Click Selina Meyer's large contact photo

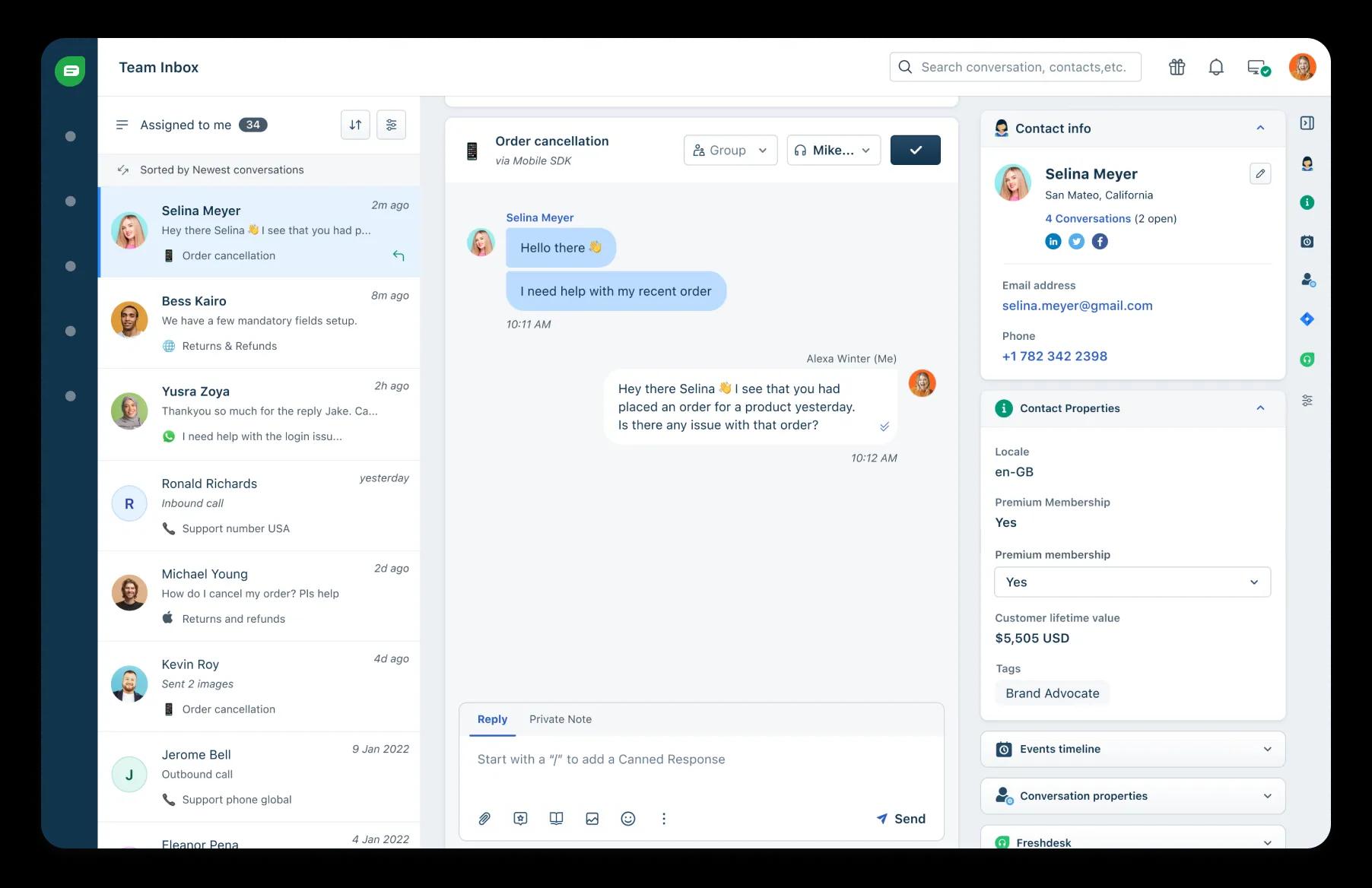pyautogui.click(x=1013, y=182)
